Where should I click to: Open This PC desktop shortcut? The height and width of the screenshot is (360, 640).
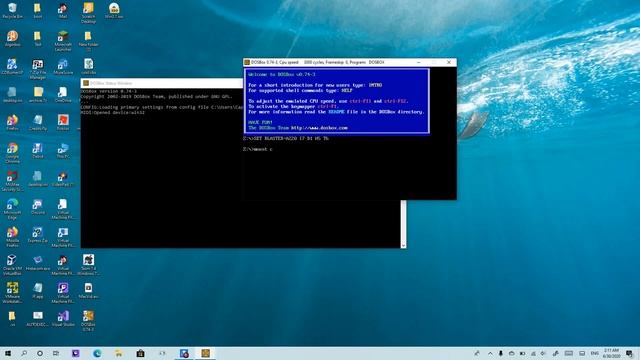(63, 150)
